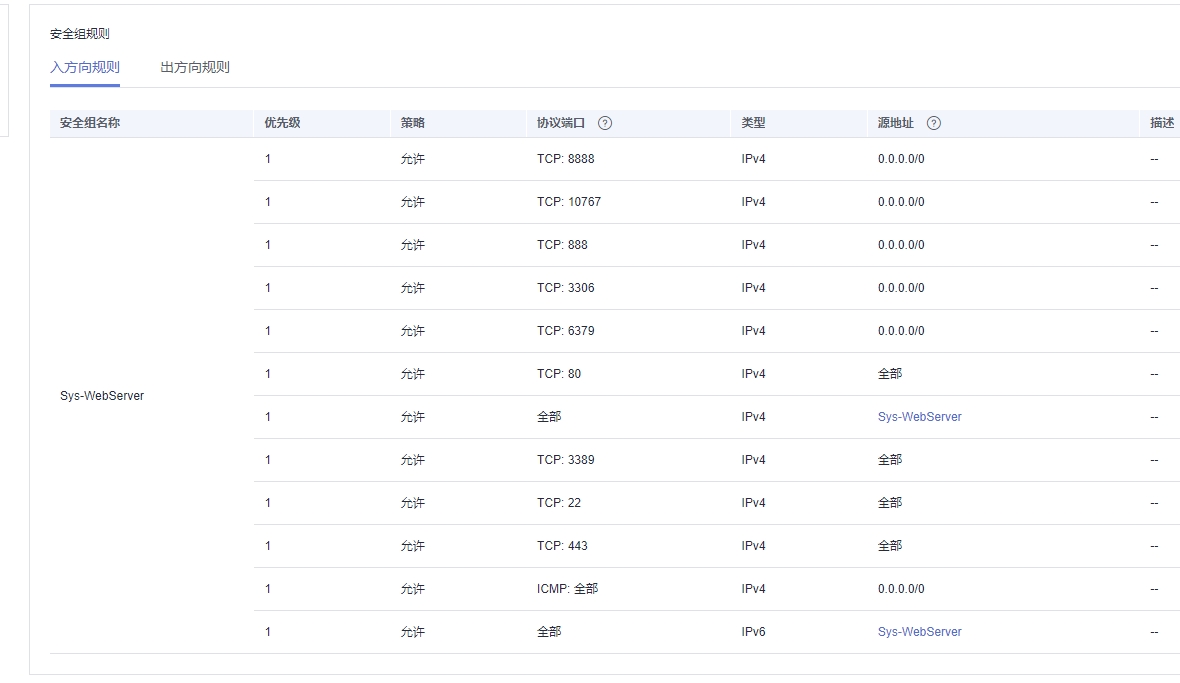Image resolution: width=1180 pixels, height=683 pixels.
Task: Click 0.0.0.0/0 source in TCP: 8888 row
Action: click(x=901, y=159)
